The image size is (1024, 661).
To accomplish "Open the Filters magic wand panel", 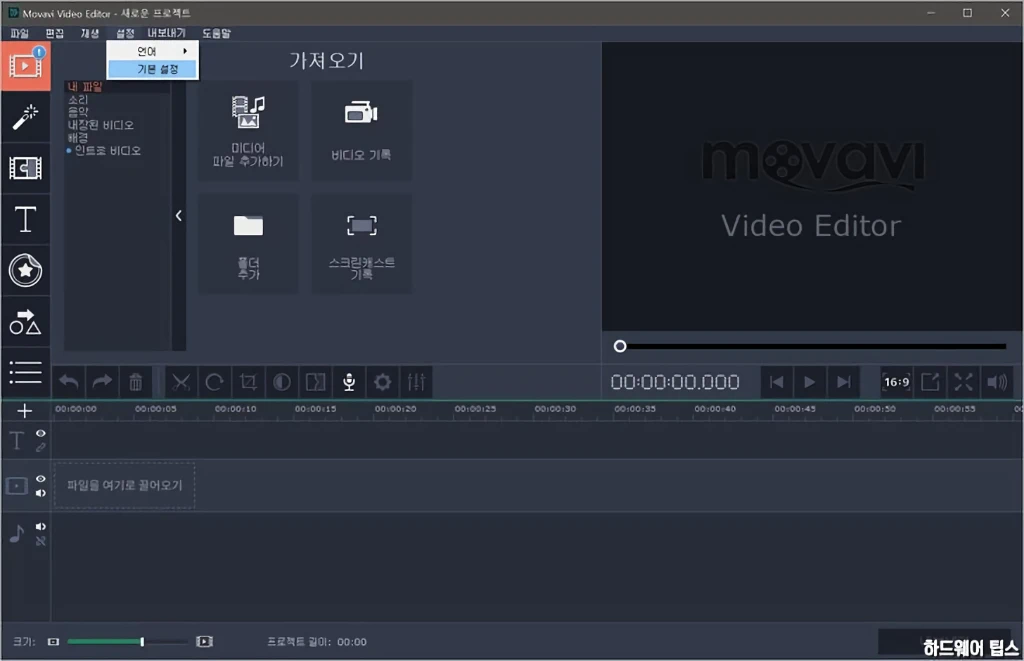I will pyautogui.click(x=25, y=117).
